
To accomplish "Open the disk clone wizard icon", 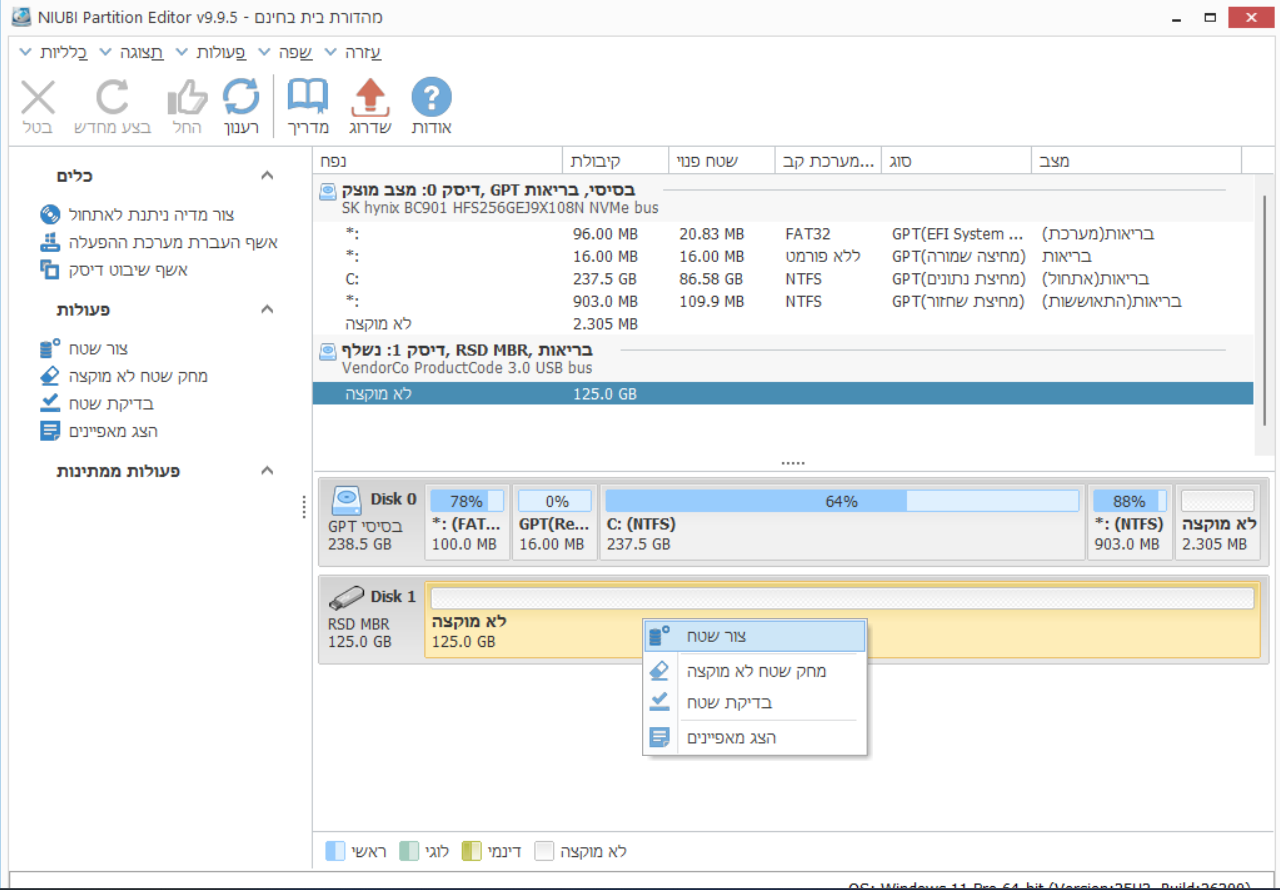I will [x=50, y=269].
